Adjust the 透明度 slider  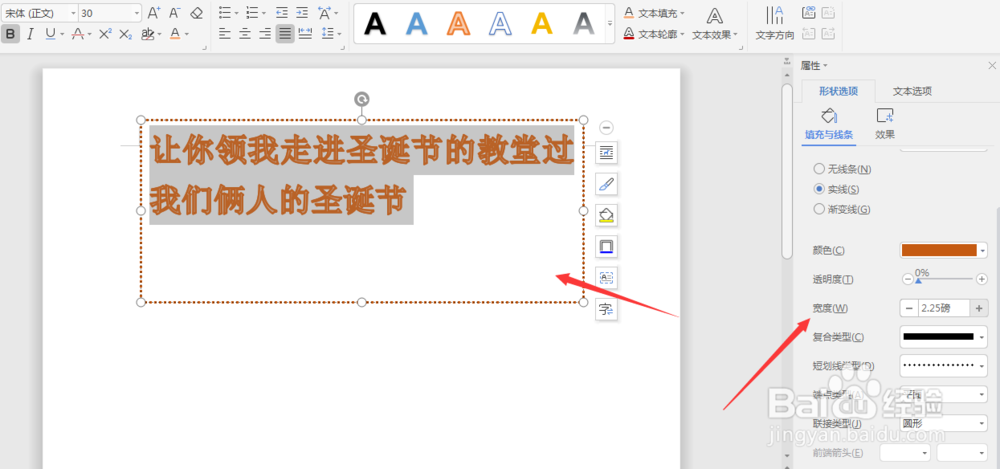coord(945,279)
